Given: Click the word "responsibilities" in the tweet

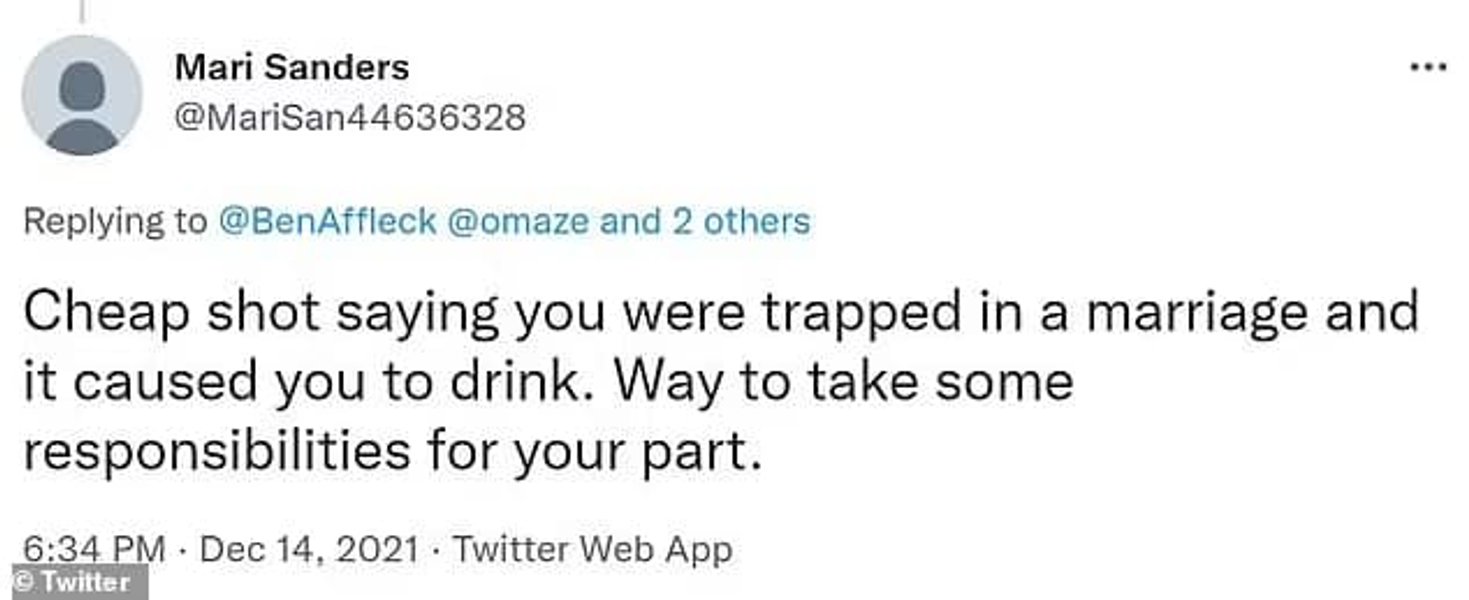Looking at the screenshot, I should click(215, 451).
